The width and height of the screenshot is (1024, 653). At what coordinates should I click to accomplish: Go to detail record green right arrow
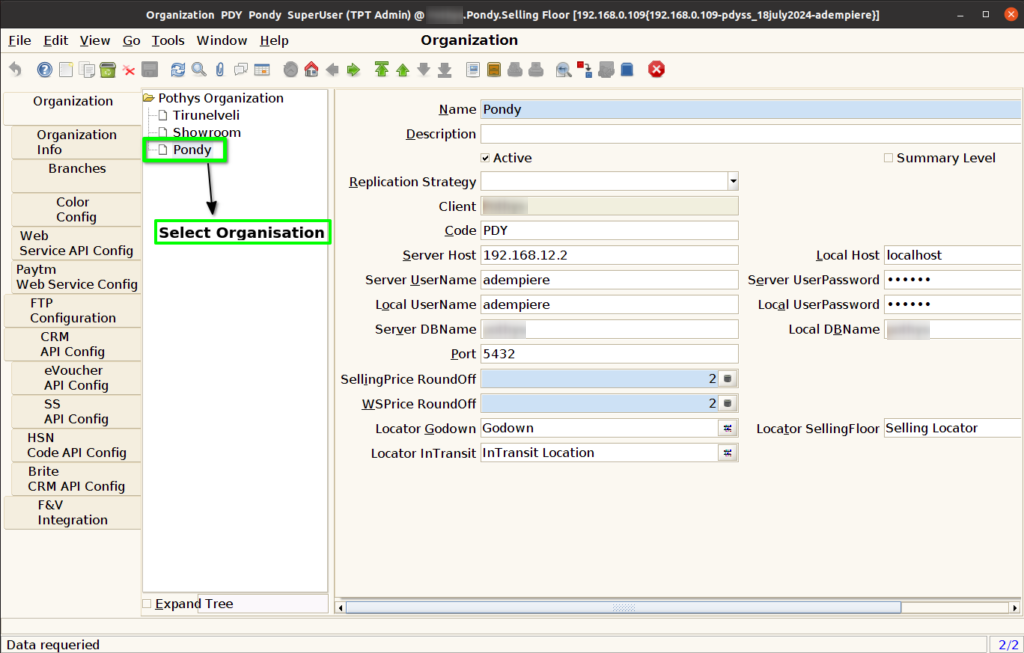click(353, 69)
